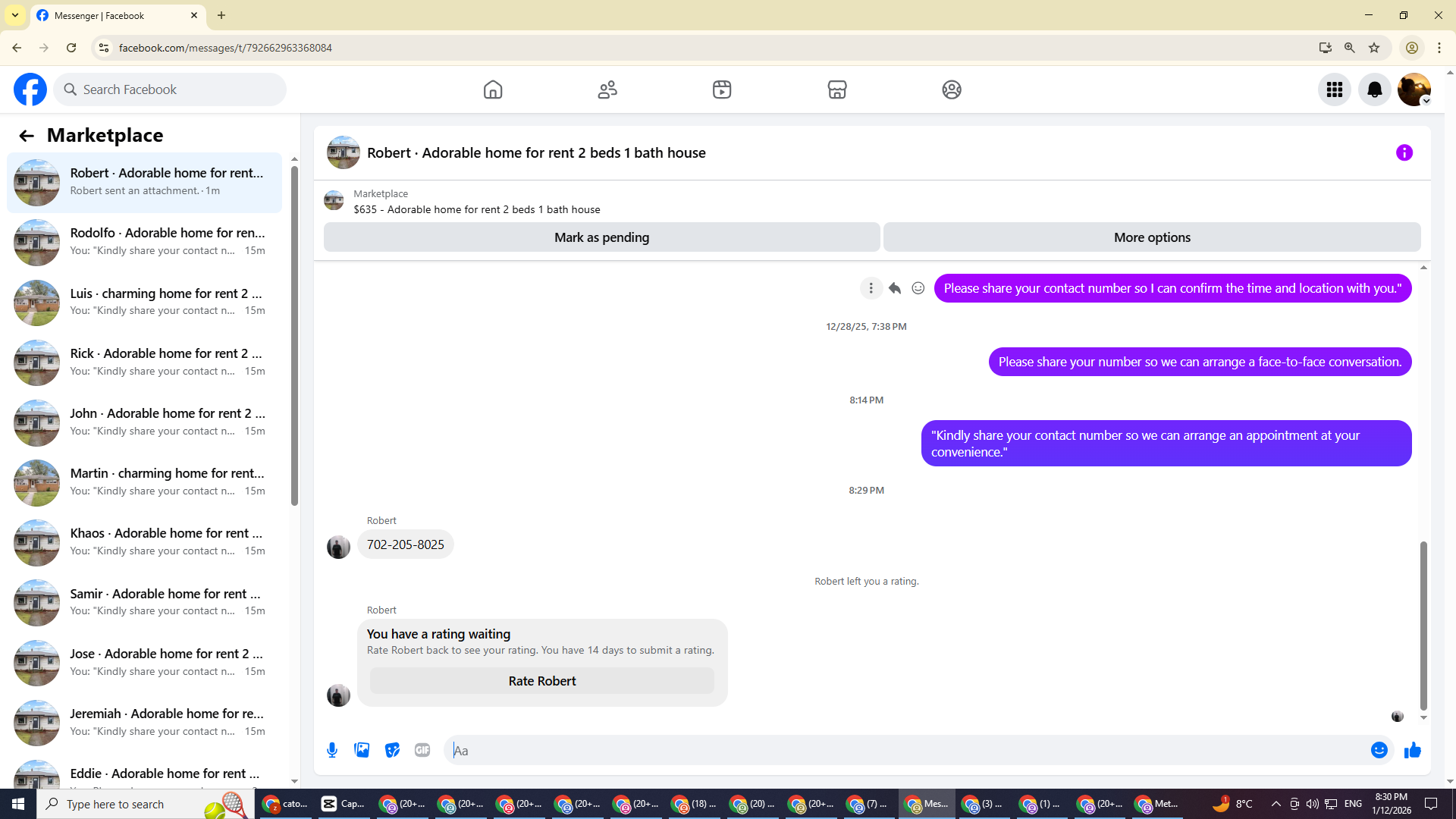
Task: Open More options for listing
Action: (x=1151, y=237)
